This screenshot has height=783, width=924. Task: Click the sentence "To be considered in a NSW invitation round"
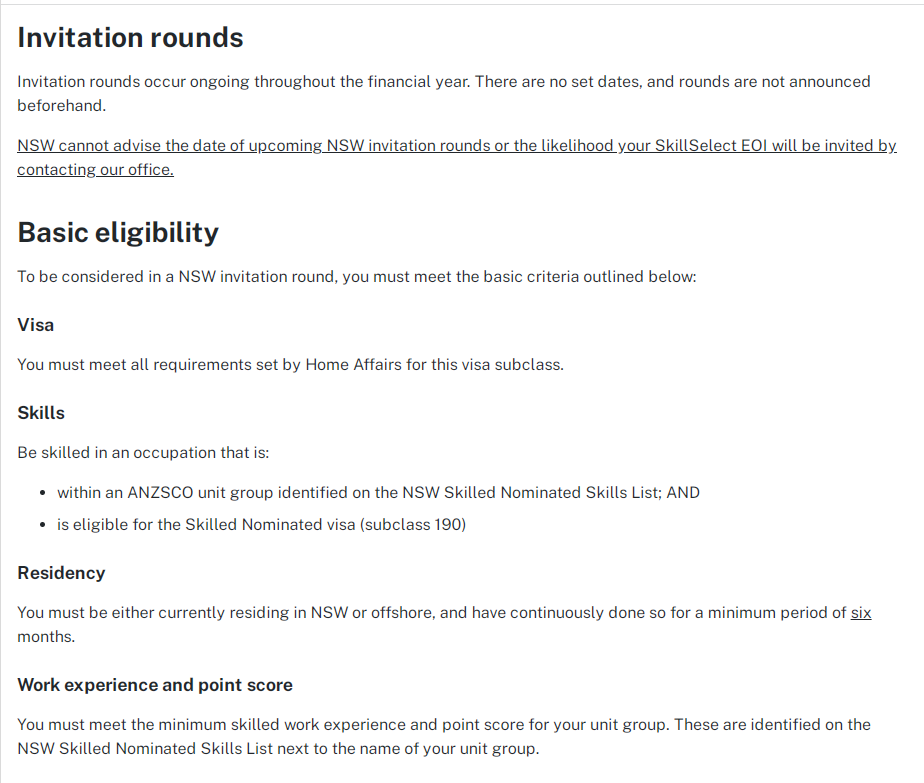(356, 277)
